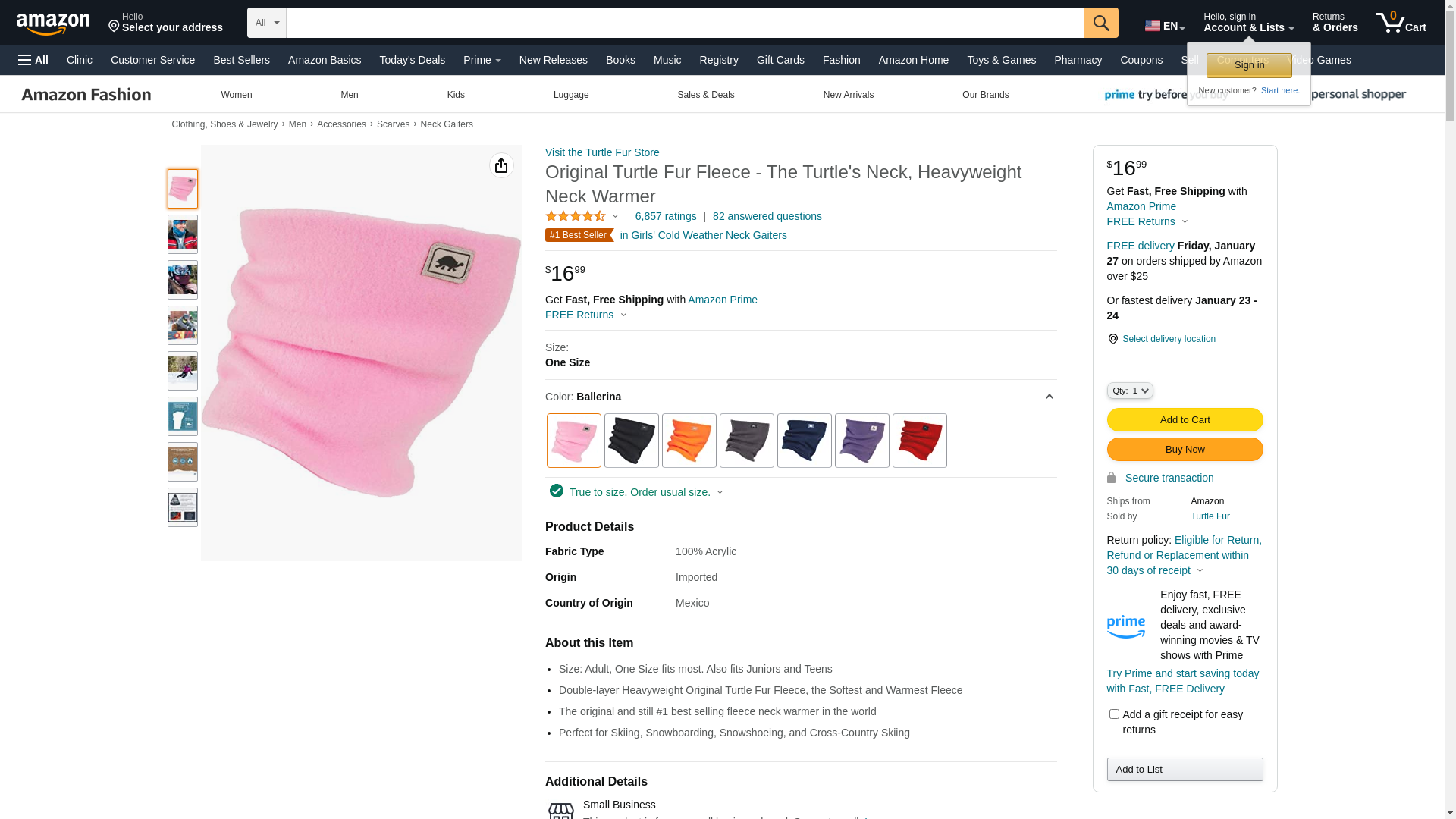Check the gift receipt checkbox
Image resolution: width=1456 pixels, height=819 pixels.
pyautogui.click(x=1114, y=714)
